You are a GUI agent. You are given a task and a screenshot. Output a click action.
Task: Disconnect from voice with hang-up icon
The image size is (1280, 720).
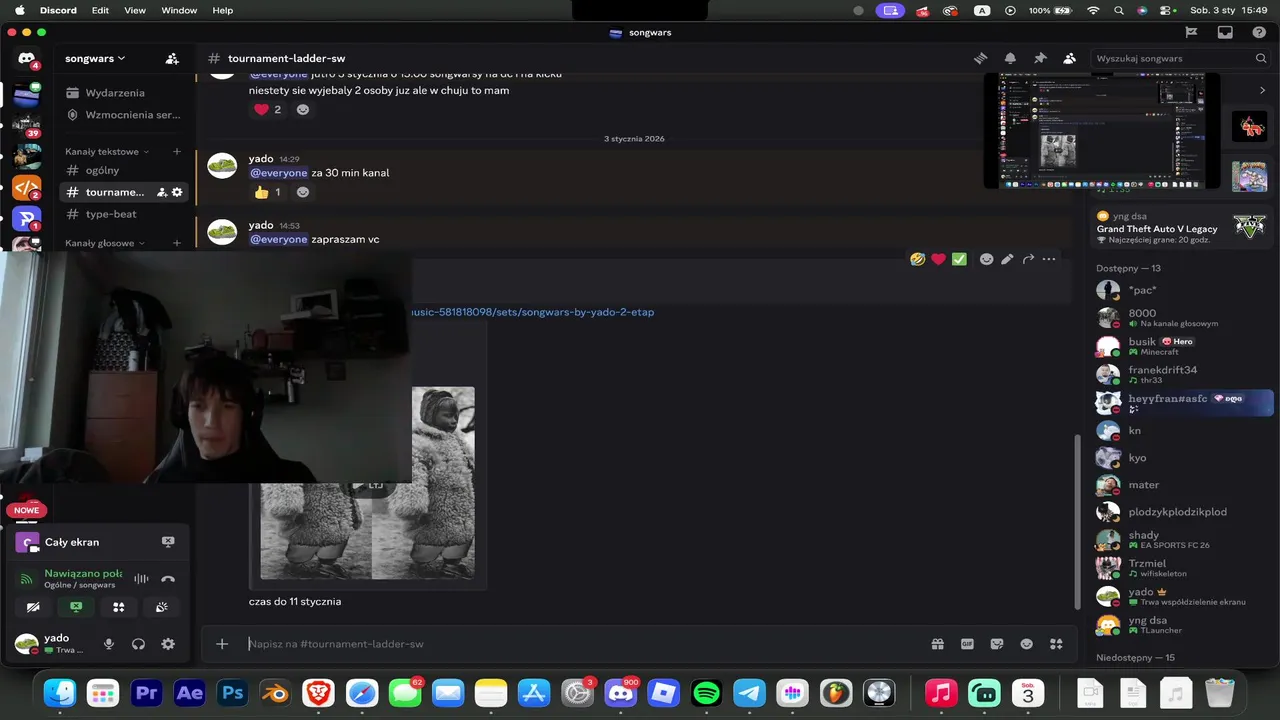pyautogui.click(x=168, y=579)
